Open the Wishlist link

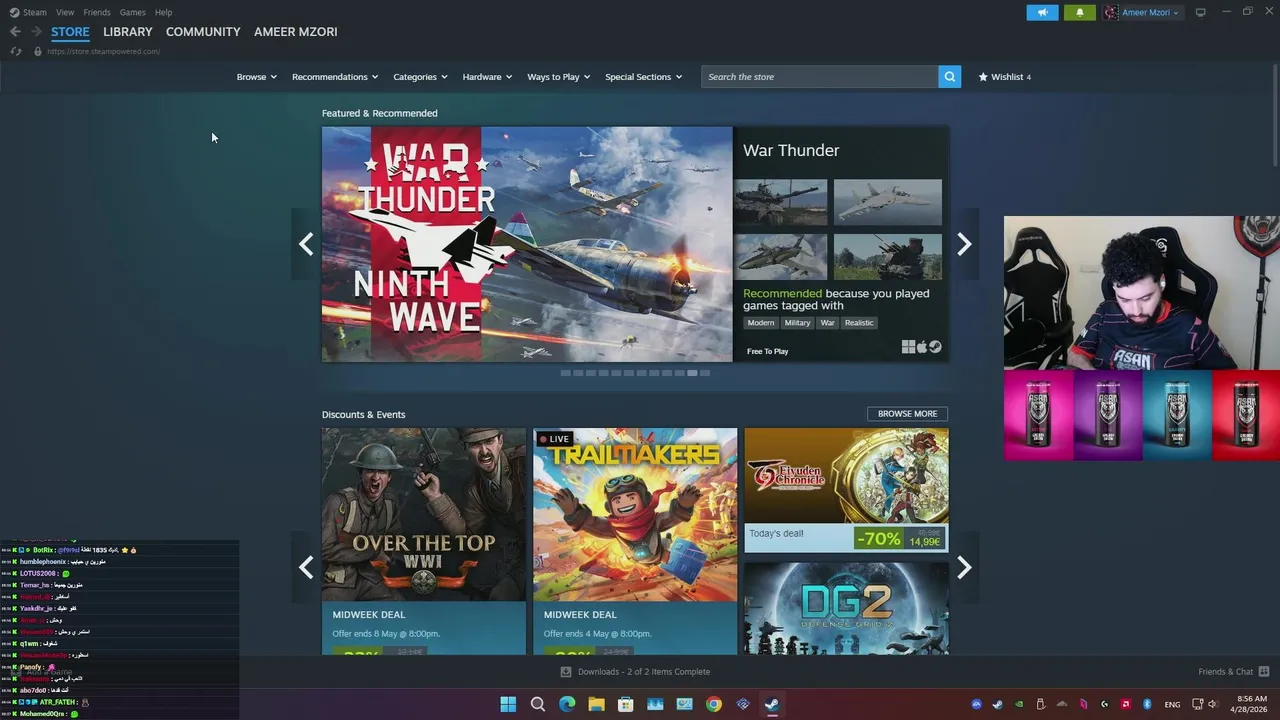point(1004,77)
